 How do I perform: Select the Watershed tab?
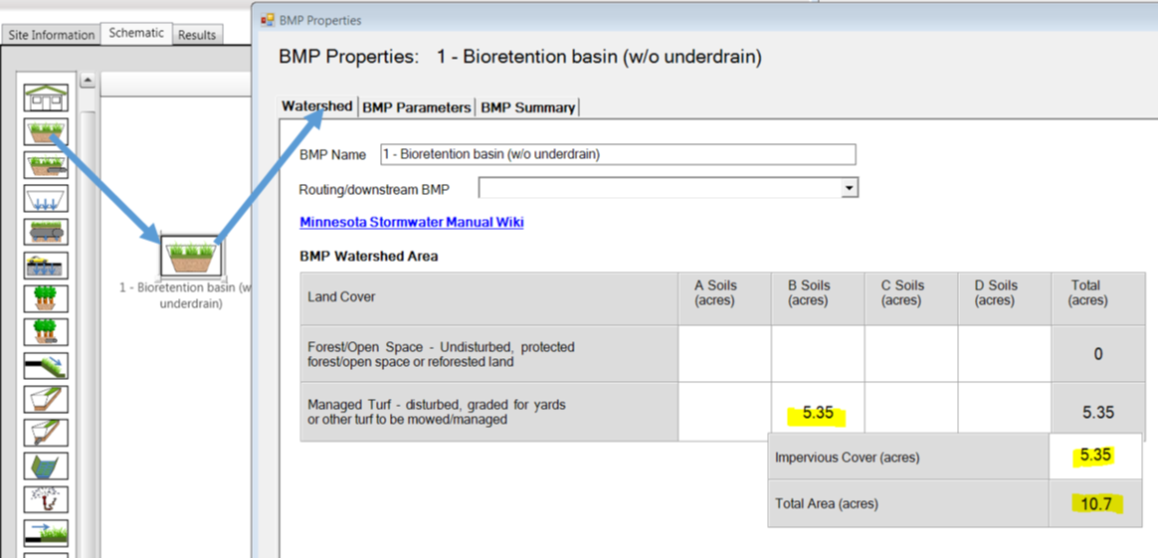(x=316, y=106)
